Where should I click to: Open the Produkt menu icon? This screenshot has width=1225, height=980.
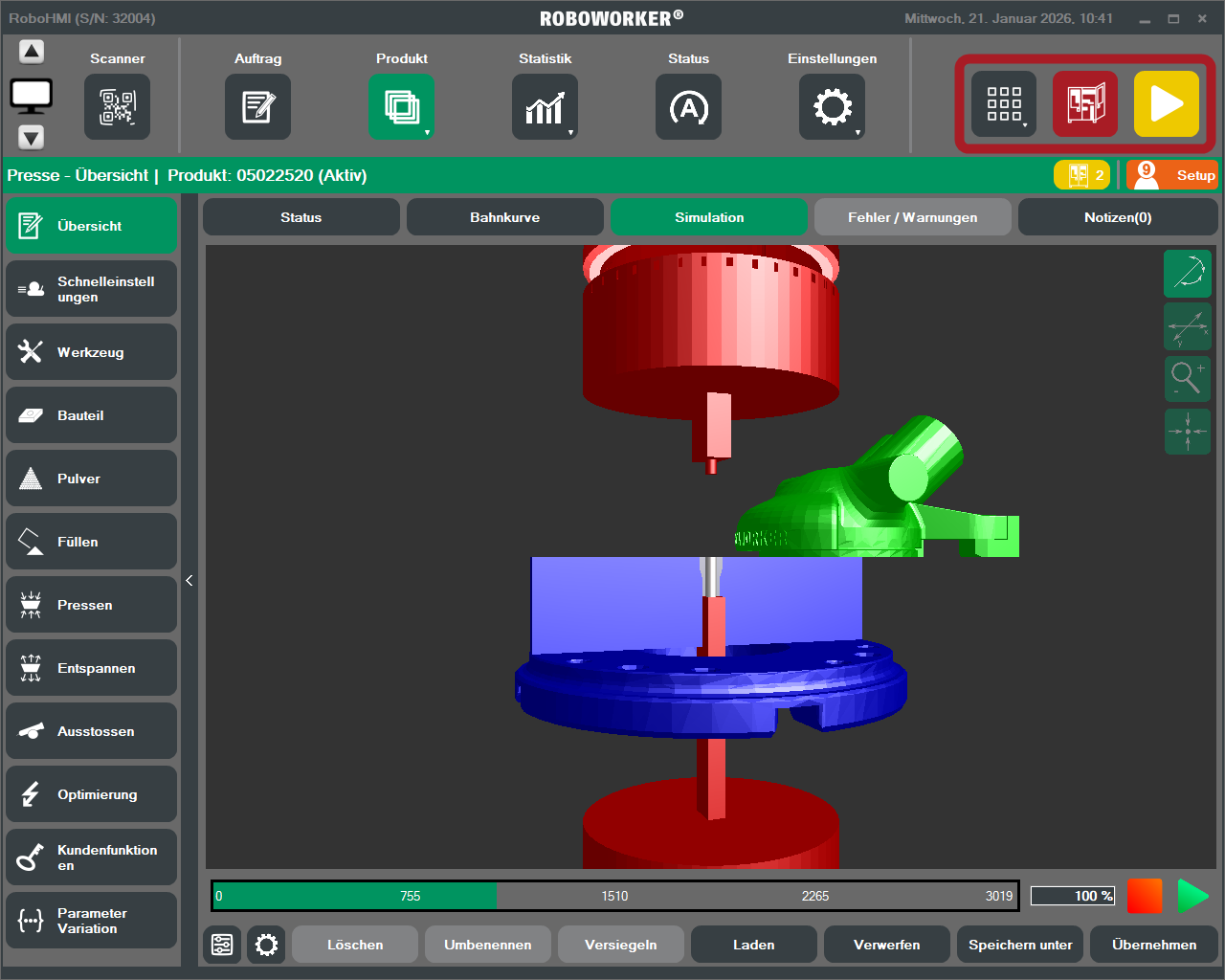pos(402,106)
